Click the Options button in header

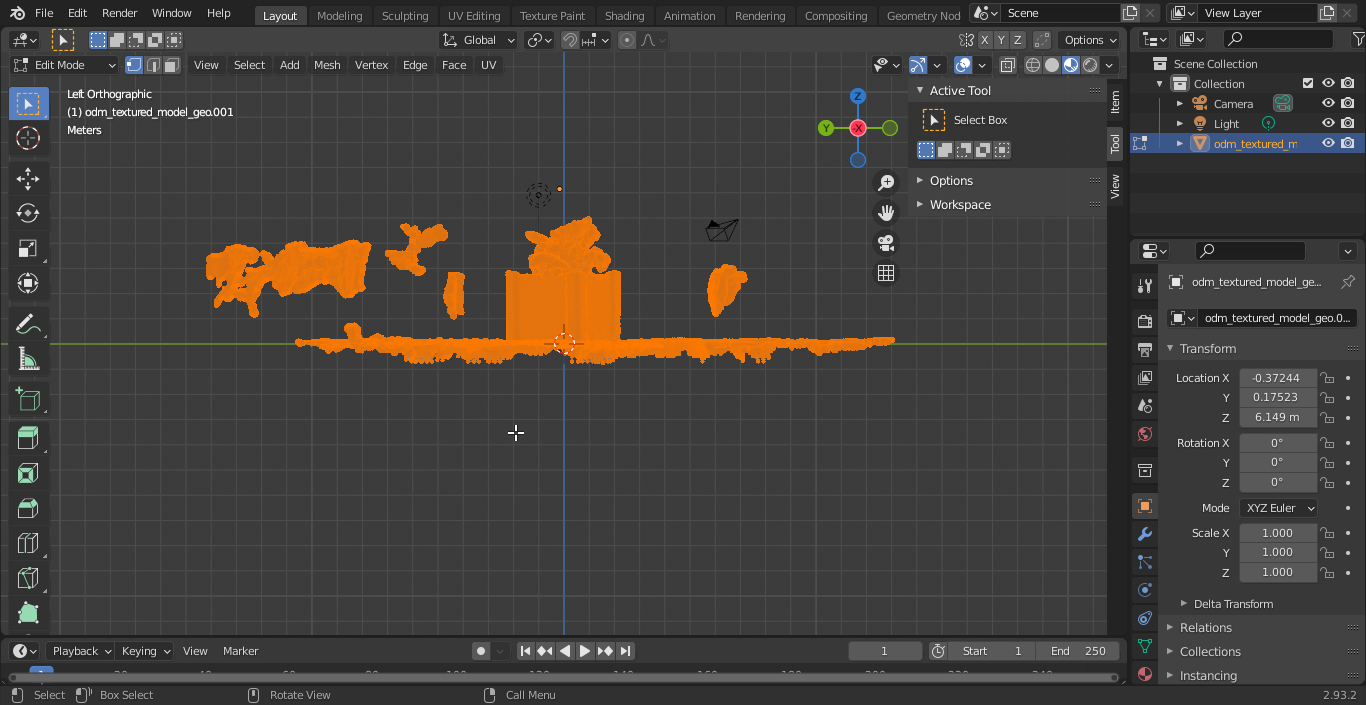(1090, 40)
